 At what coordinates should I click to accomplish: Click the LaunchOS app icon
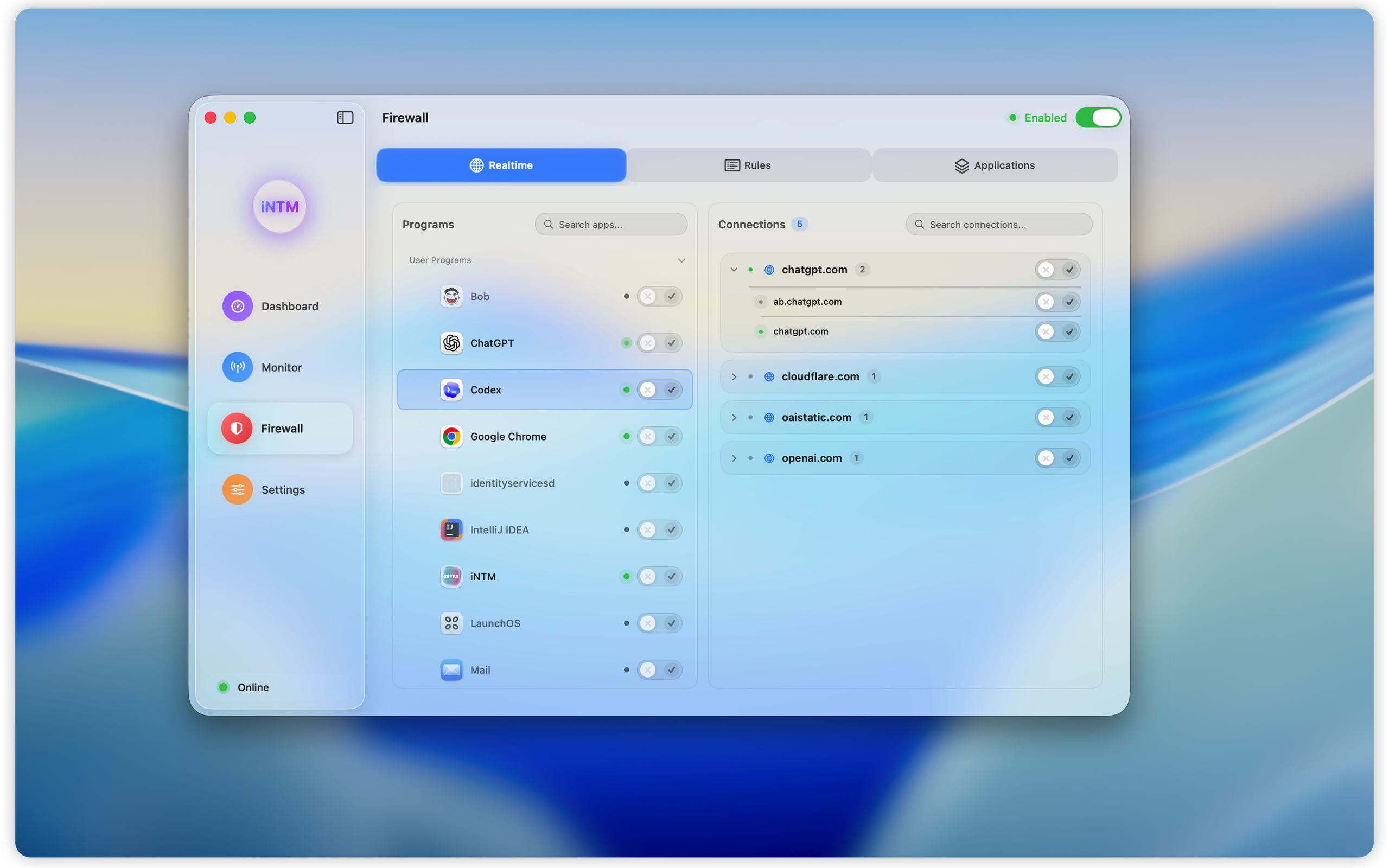tap(452, 623)
